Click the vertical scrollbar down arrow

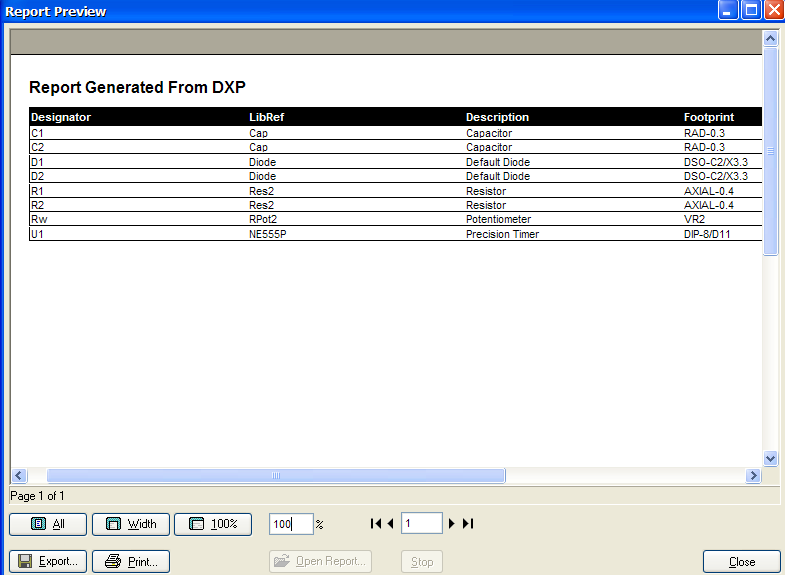pyautogui.click(x=770, y=458)
